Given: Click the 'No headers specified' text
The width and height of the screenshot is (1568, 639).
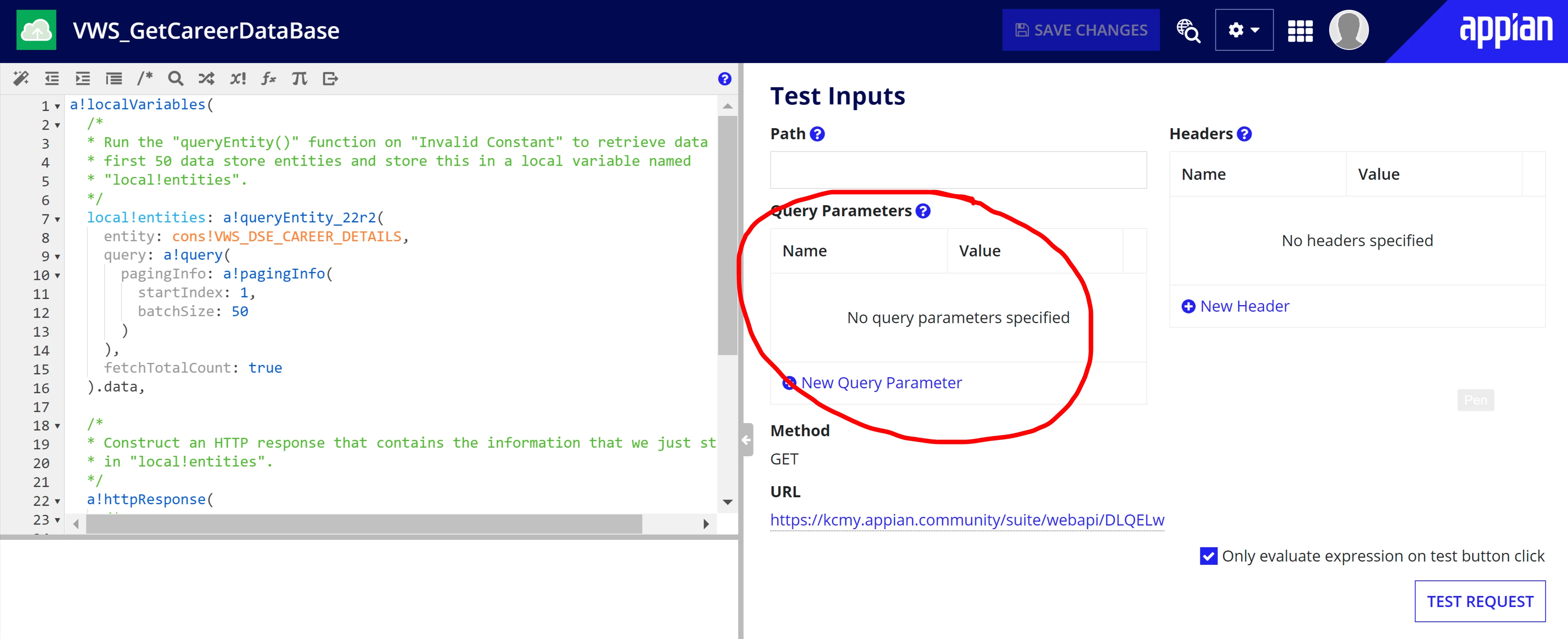Looking at the screenshot, I should [1357, 240].
